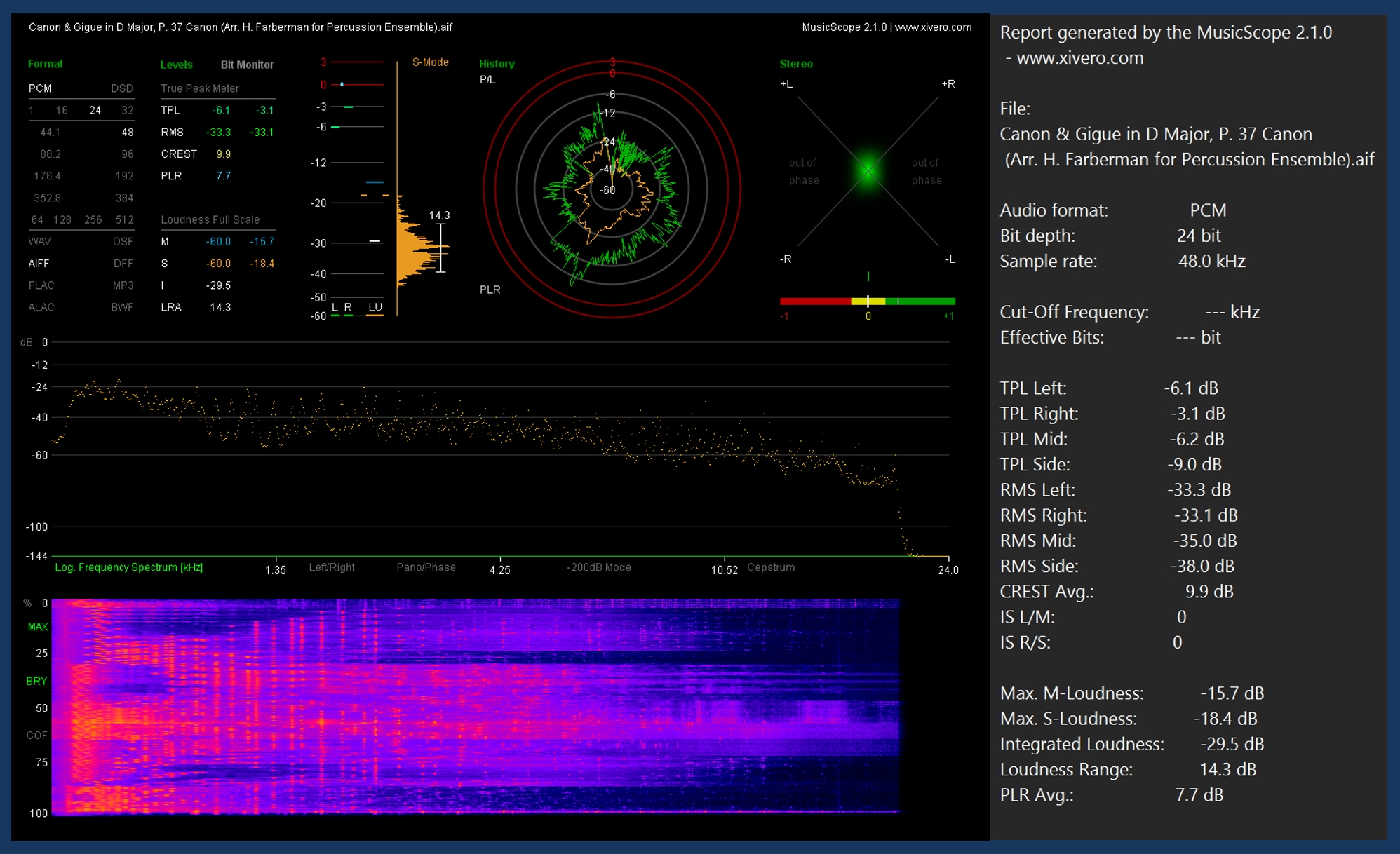Click the P/L label in History radar
1400x854 pixels.
click(x=487, y=80)
